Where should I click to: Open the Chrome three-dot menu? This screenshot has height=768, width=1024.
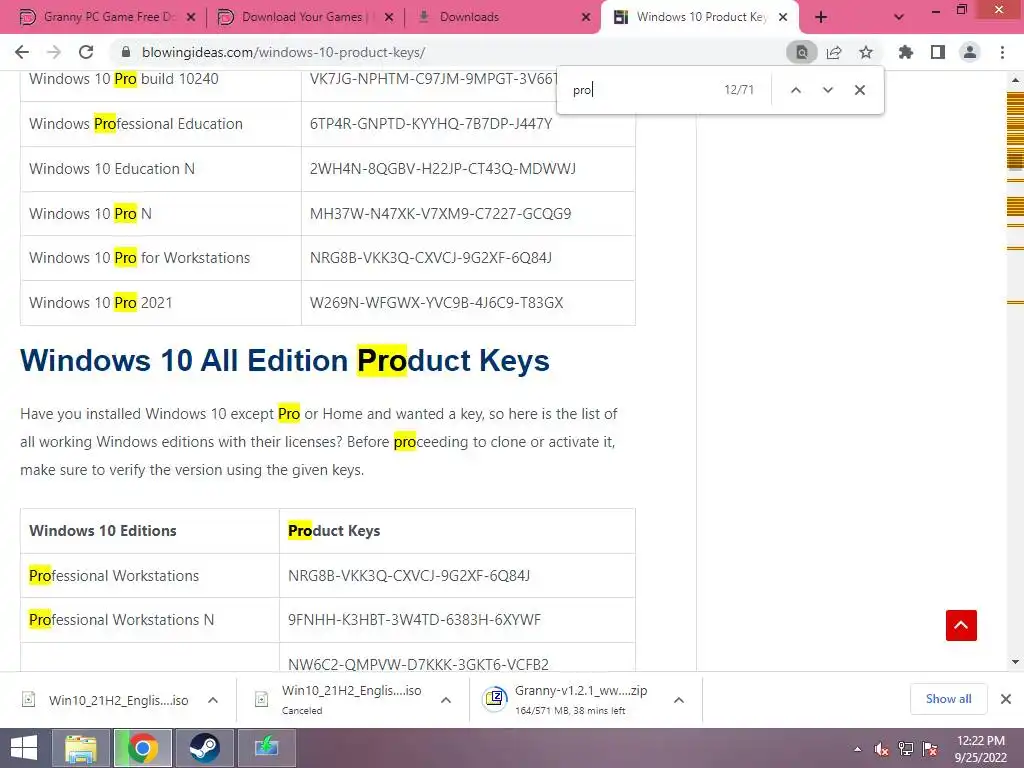click(x=1002, y=52)
